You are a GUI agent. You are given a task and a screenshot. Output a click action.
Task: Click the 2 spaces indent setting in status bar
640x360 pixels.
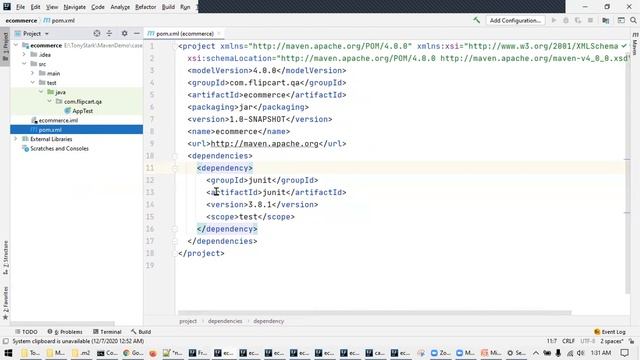click(611, 341)
